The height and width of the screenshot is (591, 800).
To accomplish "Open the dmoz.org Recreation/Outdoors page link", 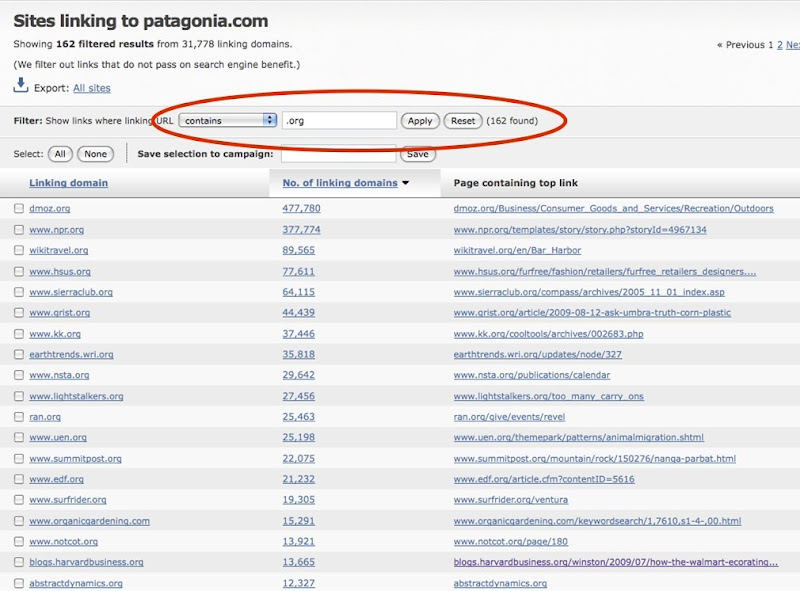I will [613, 208].
